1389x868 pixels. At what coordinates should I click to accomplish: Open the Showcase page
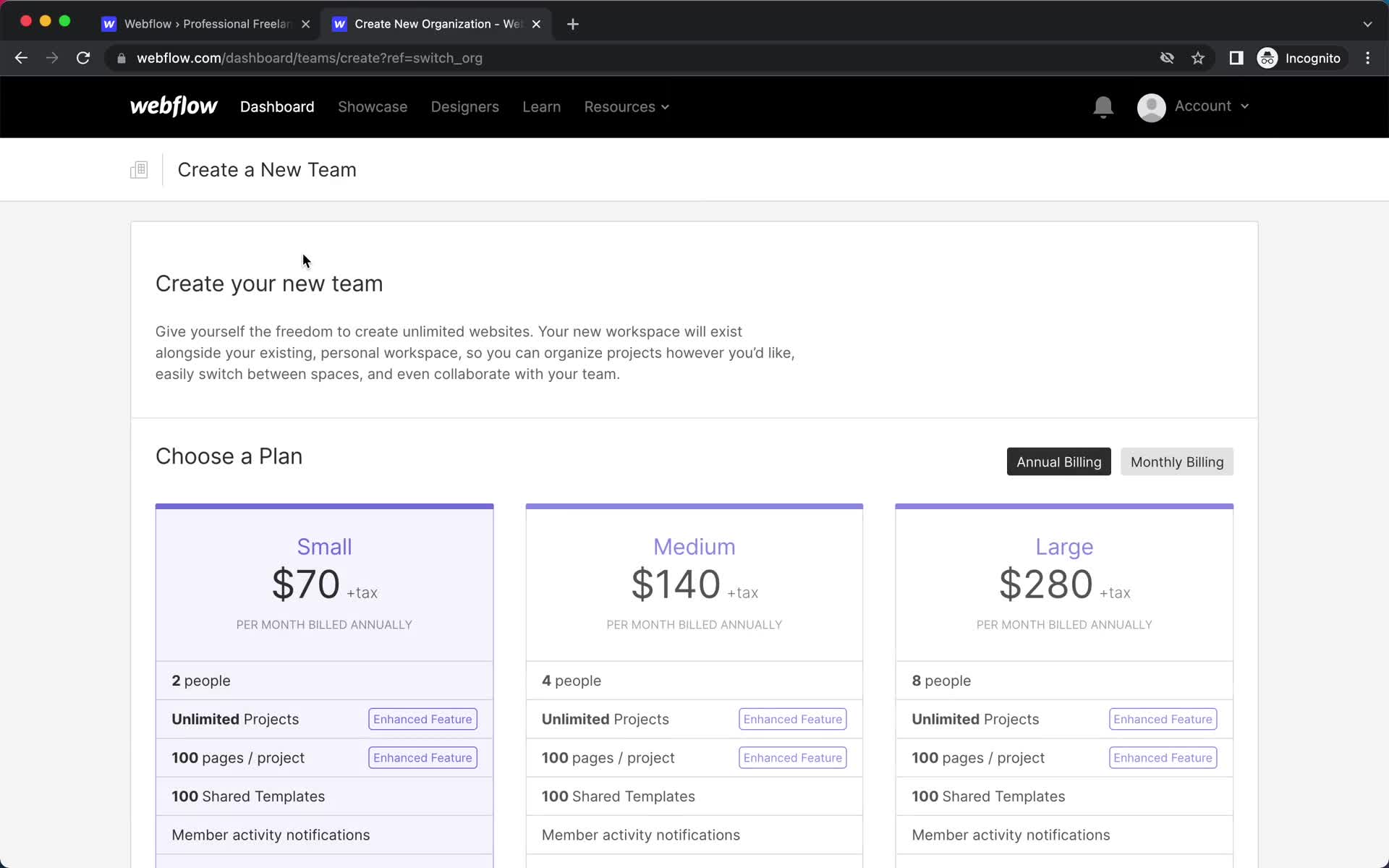pos(373,107)
